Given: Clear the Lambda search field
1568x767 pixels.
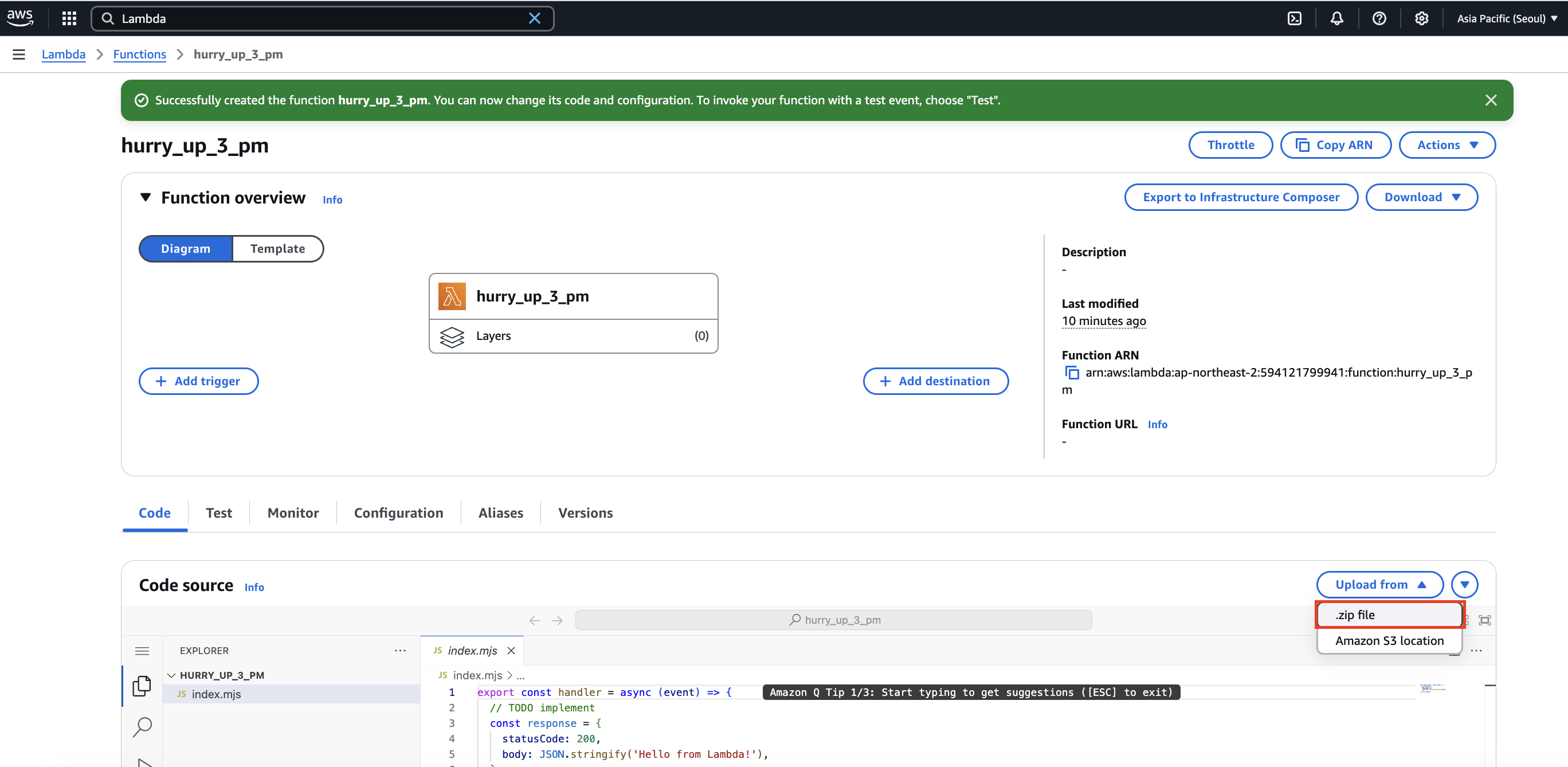Looking at the screenshot, I should coord(535,18).
